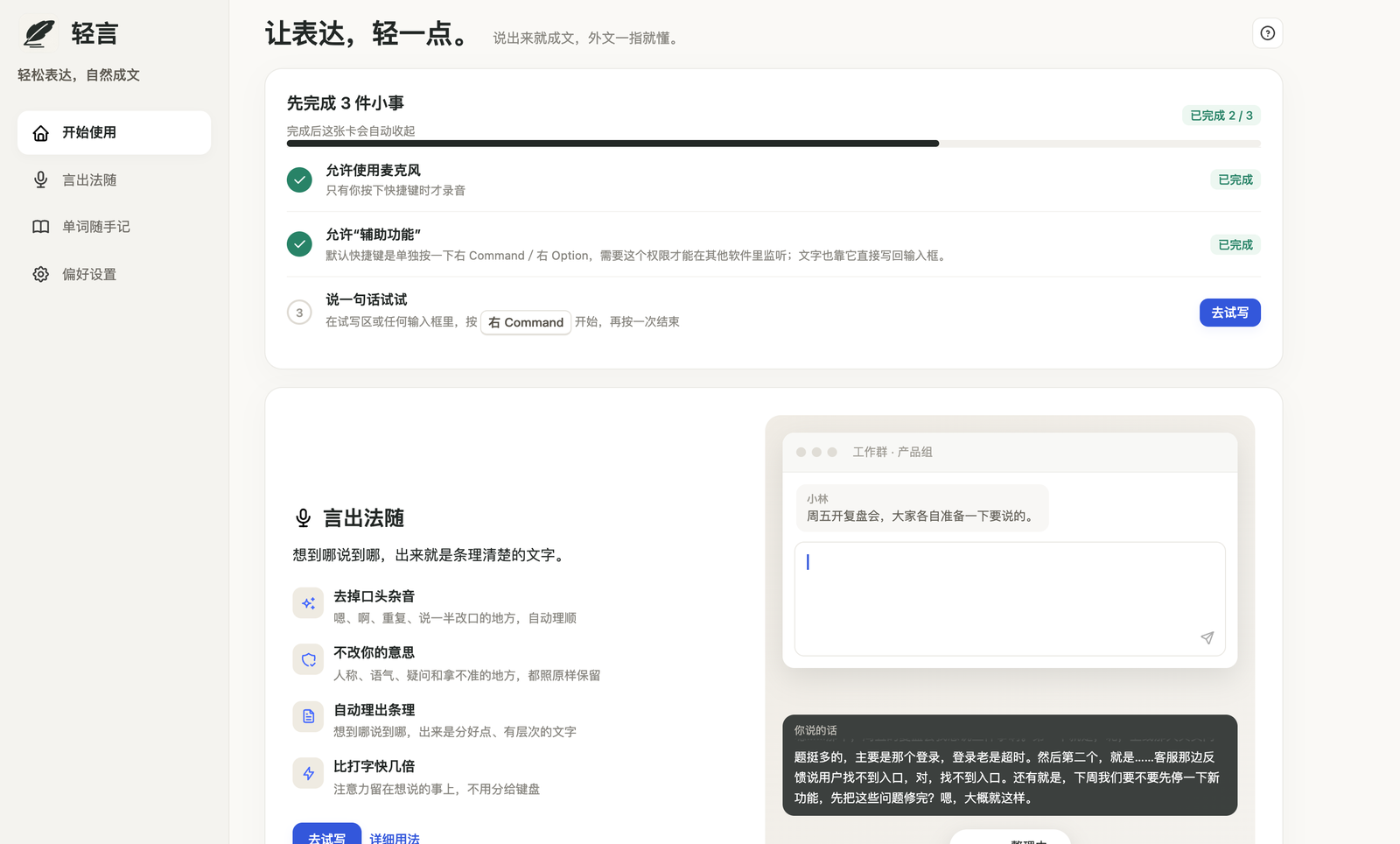Click the 去掉口头杂音 feature title

[x=374, y=596]
